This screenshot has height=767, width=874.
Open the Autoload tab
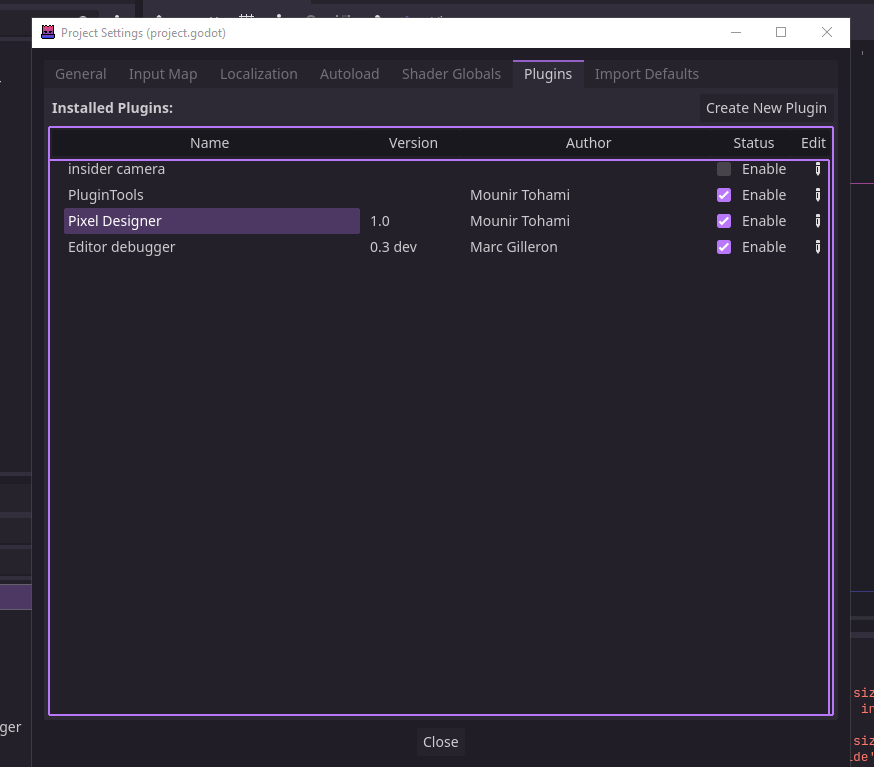(x=349, y=73)
